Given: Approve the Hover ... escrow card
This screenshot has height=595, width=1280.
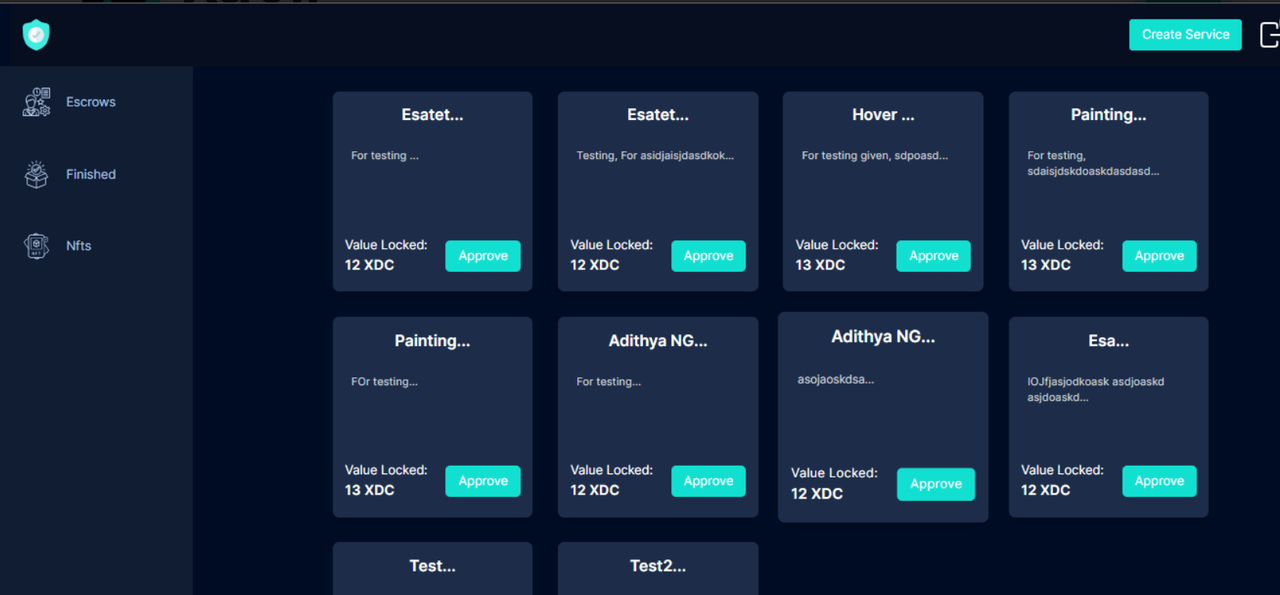Looking at the screenshot, I should 934,256.
